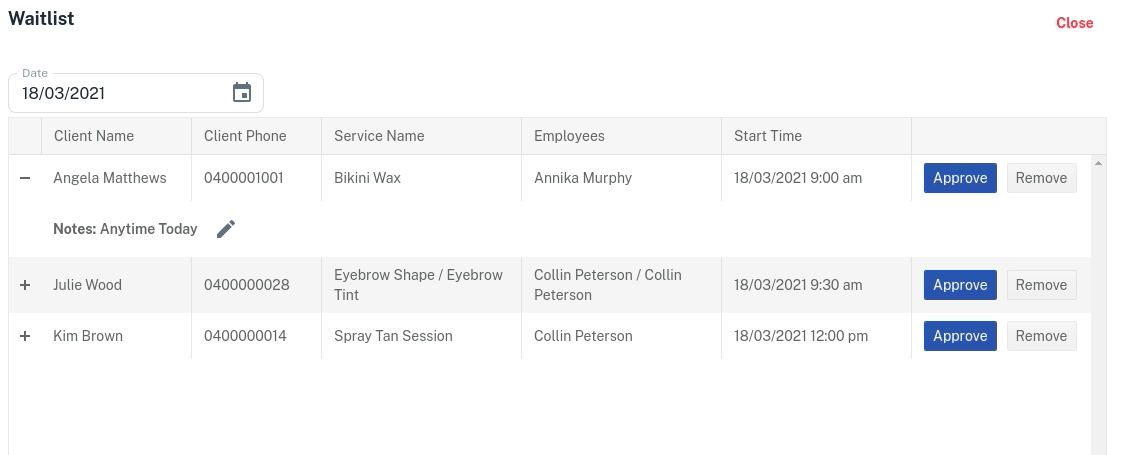Collapse Angela Matthews row details
The height and width of the screenshot is (455, 1121).
(x=25, y=178)
